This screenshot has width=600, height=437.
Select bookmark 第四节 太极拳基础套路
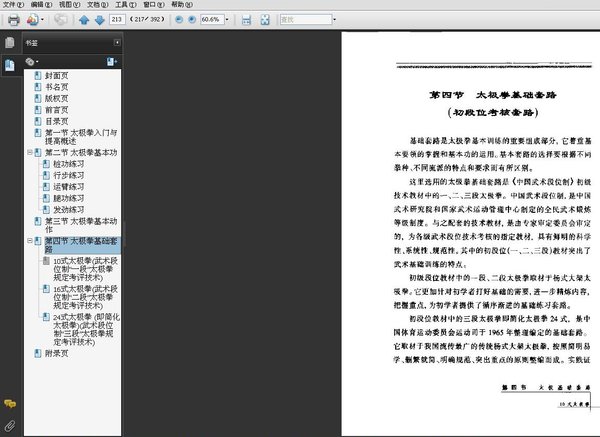(82, 245)
